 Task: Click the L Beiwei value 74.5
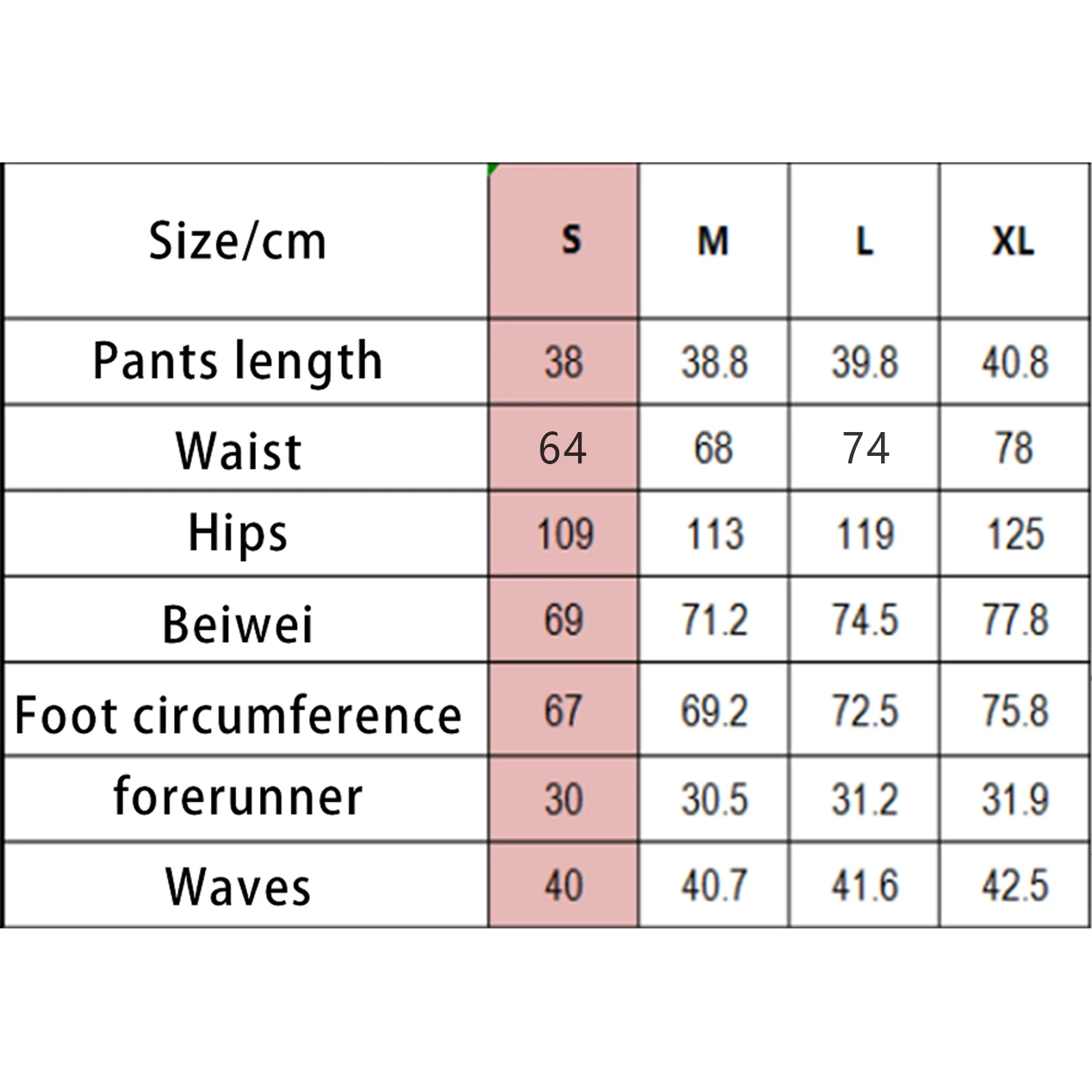(x=865, y=620)
